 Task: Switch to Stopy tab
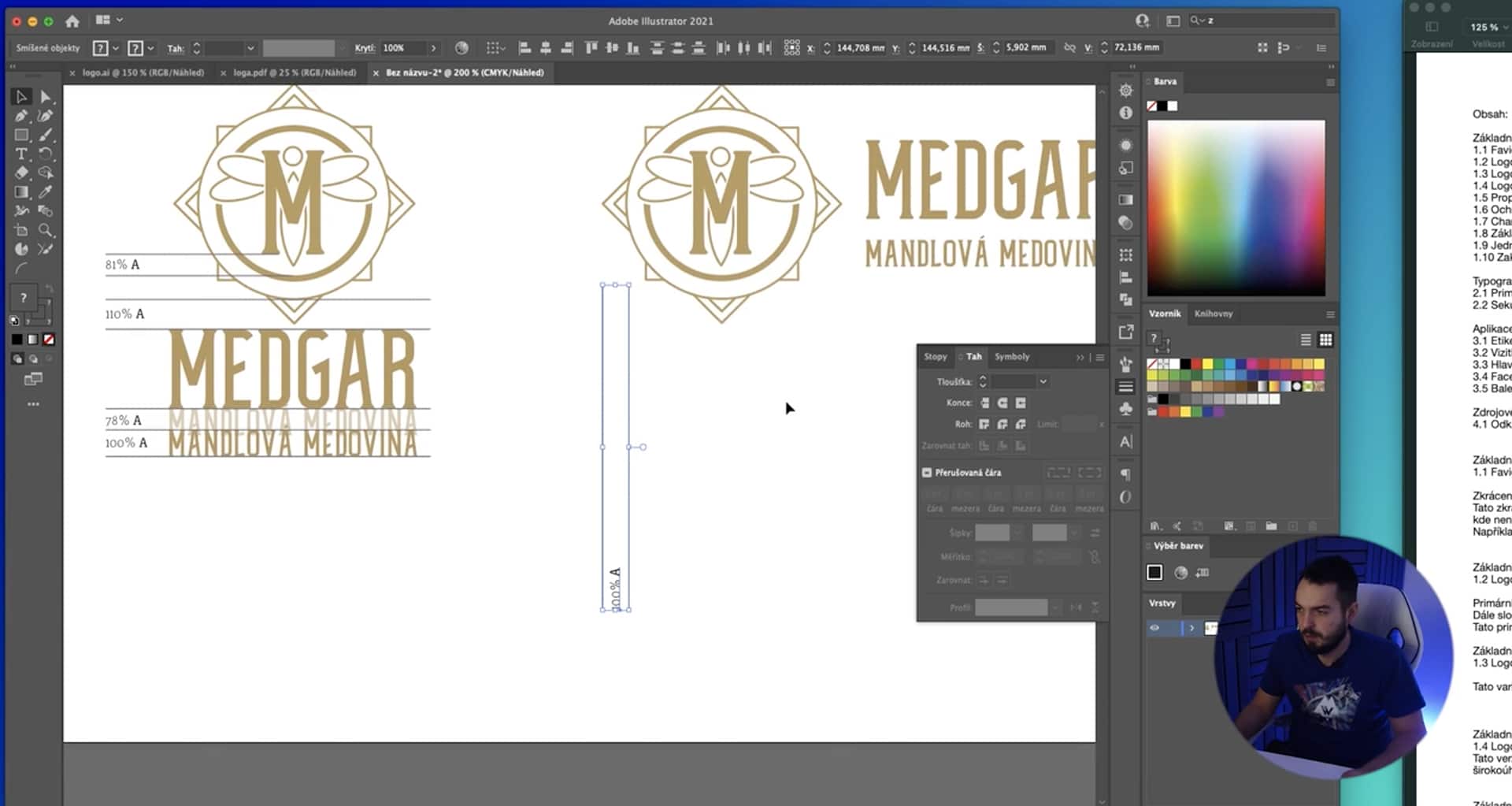(936, 357)
